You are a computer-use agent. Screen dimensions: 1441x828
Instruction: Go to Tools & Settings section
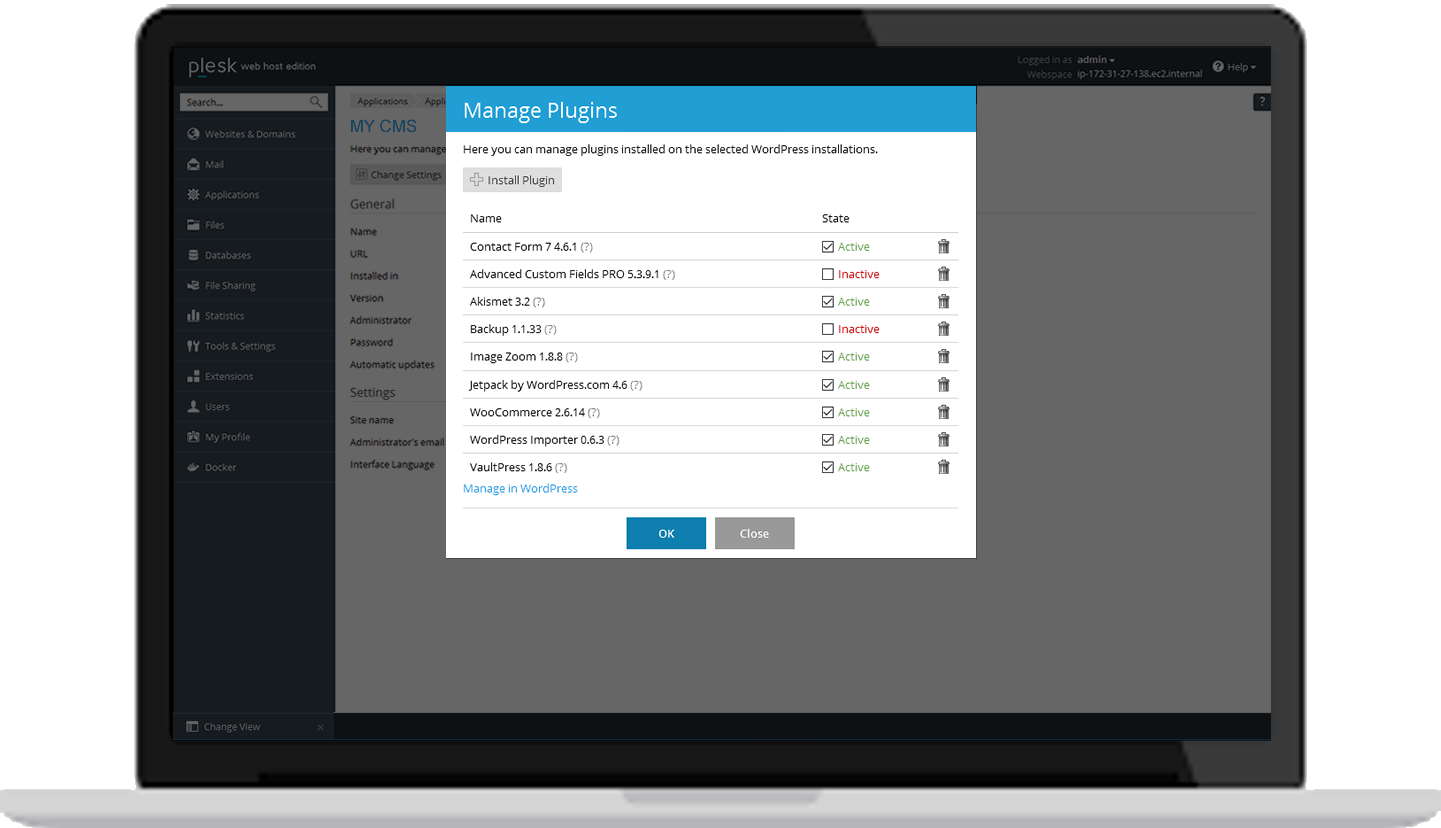pyautogui.click(x=254, y=346)
